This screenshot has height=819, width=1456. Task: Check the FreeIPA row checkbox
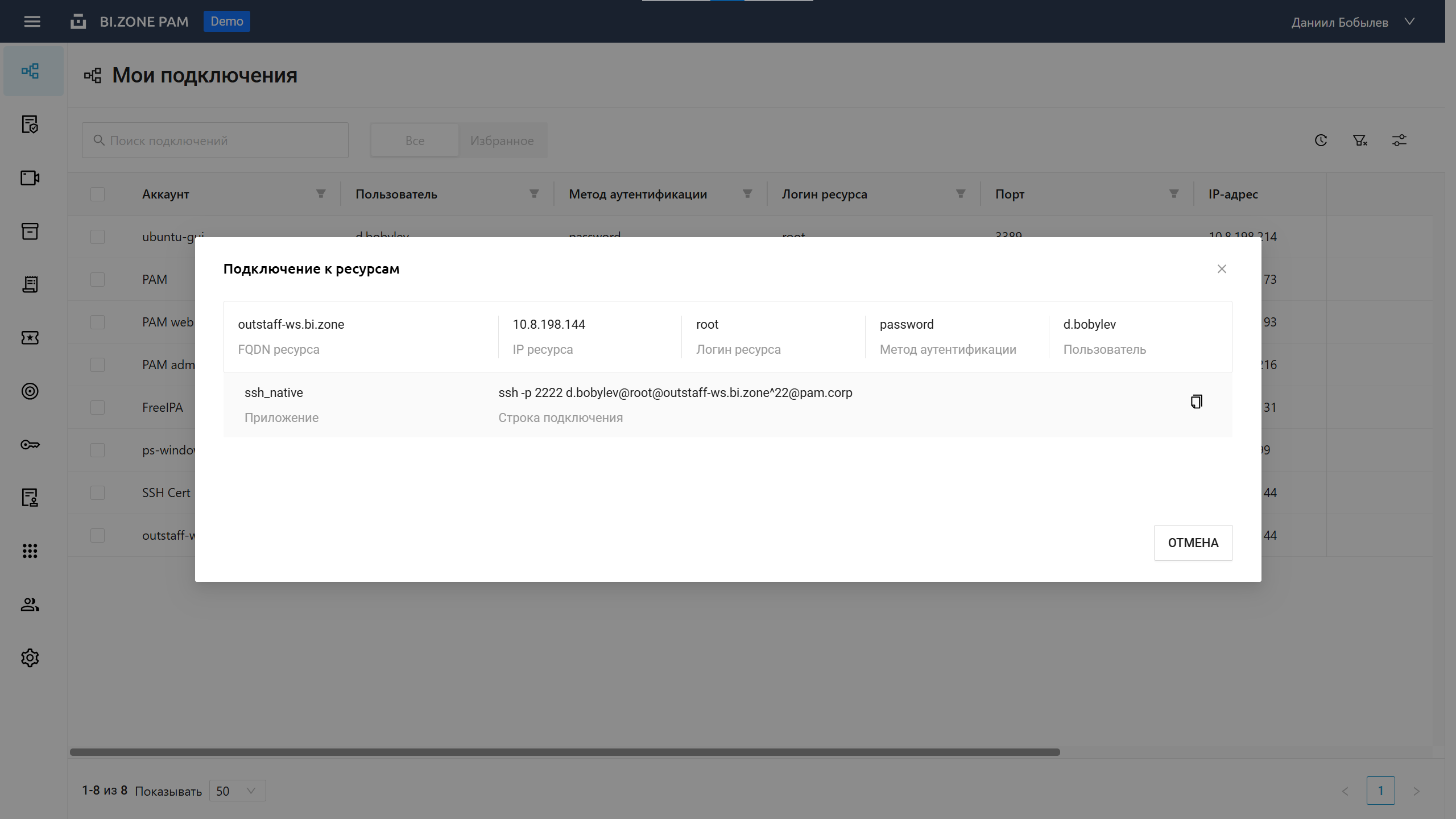(x=97, y=407)
